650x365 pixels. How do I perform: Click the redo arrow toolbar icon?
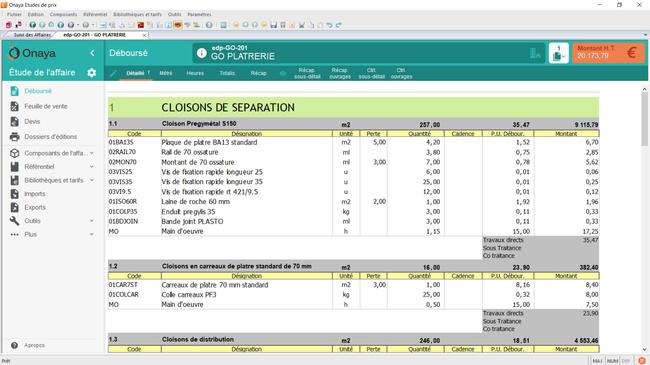339,25
